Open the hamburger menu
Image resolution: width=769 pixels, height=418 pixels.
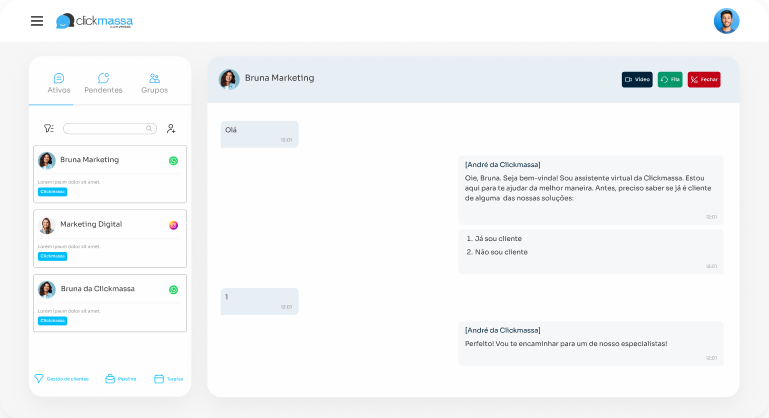pyautogui.click(x=37, y=21)
